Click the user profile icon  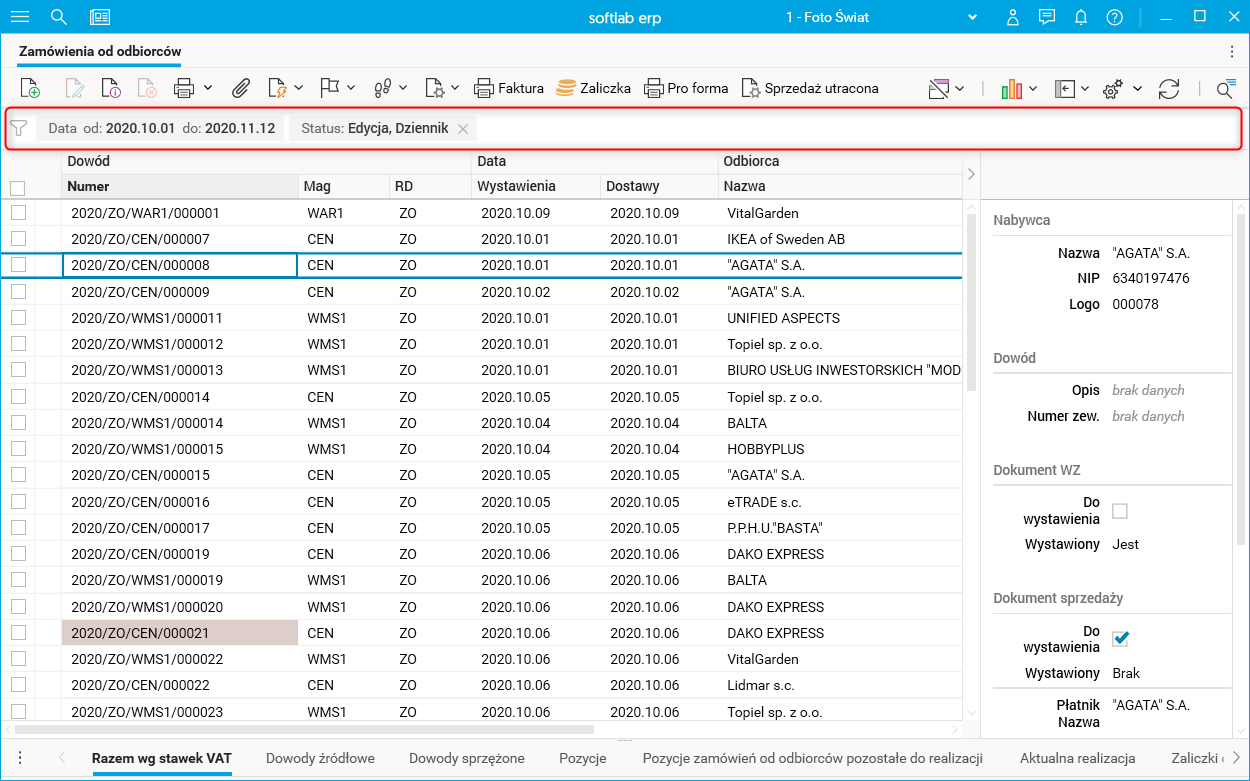[x=1013, y=17]
